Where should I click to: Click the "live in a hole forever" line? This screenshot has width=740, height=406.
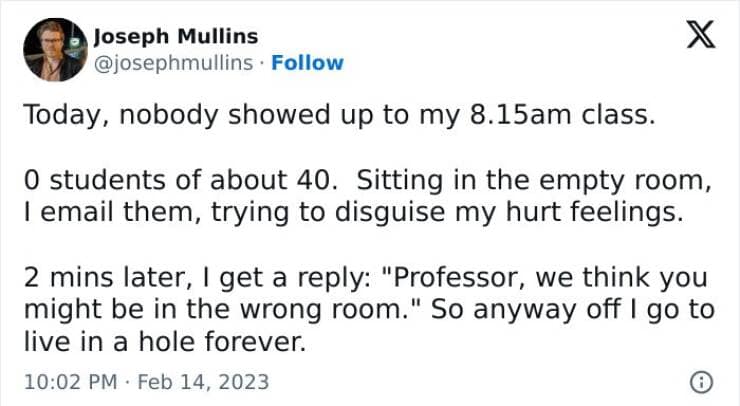click(x=162, y=342)
